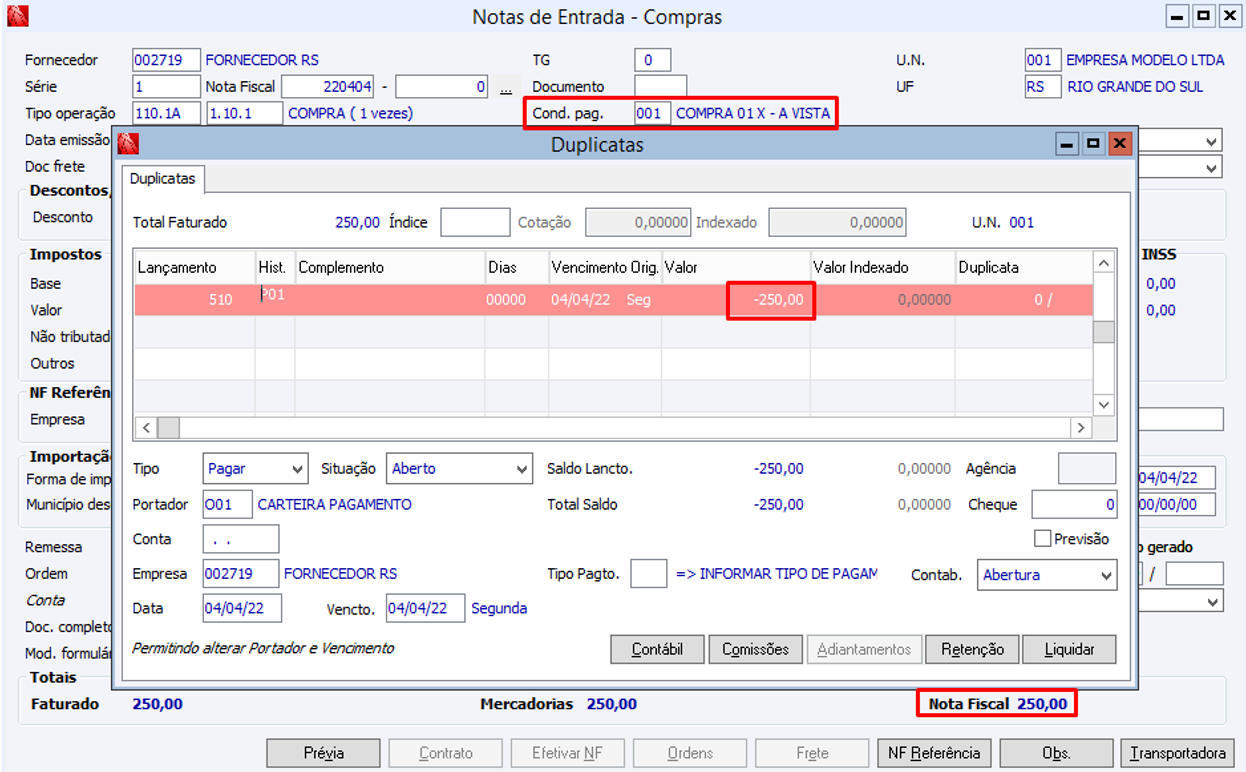Click the grid vertical scroll up arrow
This screenshot has height=772, width=1246.
point(1103,264)
